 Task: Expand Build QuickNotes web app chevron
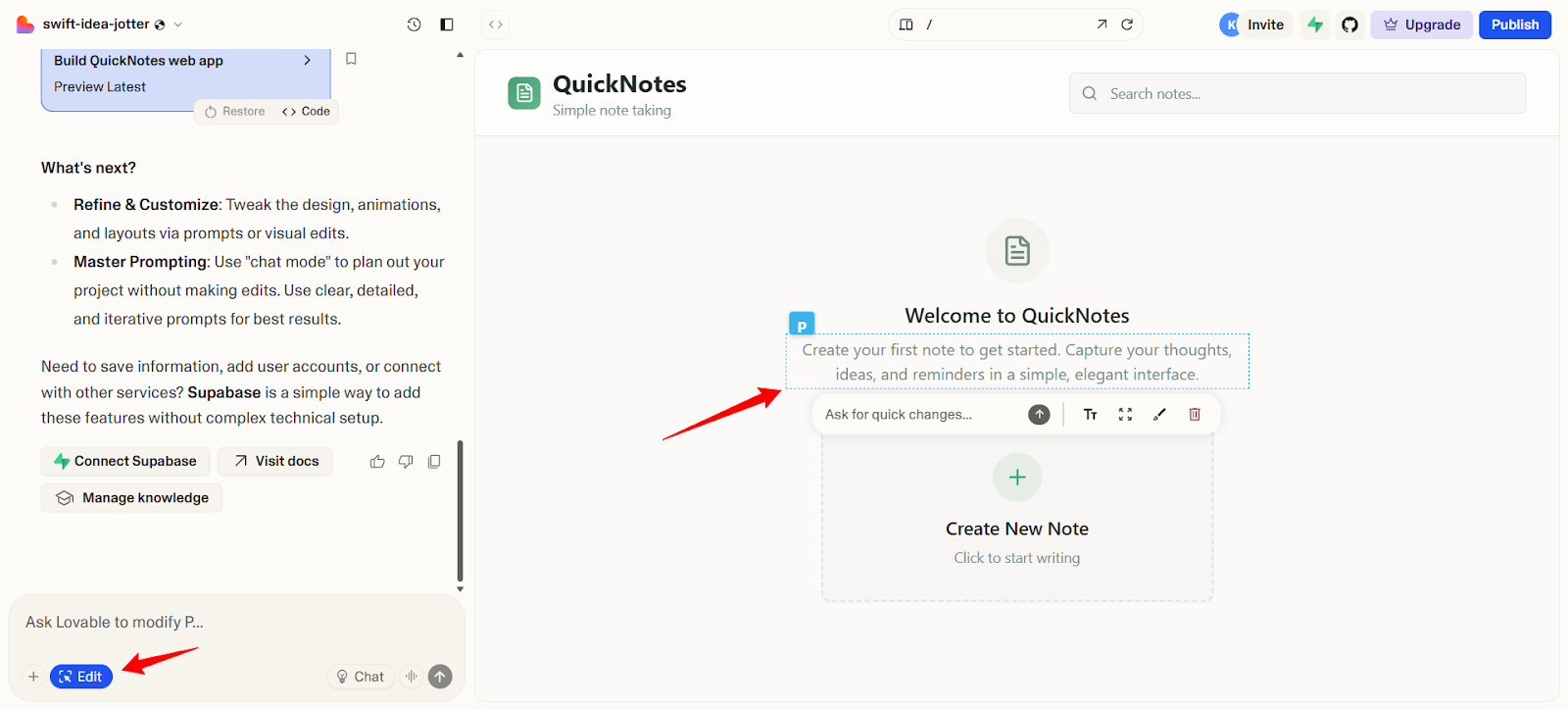point(308,61)
